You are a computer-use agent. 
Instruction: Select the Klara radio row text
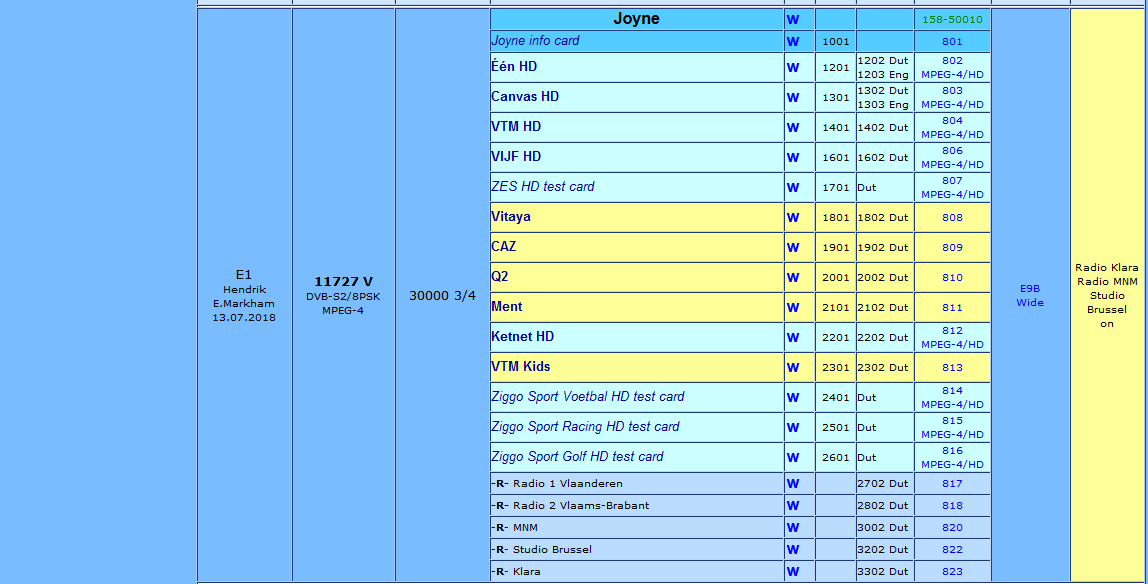[x=526, y=572]
